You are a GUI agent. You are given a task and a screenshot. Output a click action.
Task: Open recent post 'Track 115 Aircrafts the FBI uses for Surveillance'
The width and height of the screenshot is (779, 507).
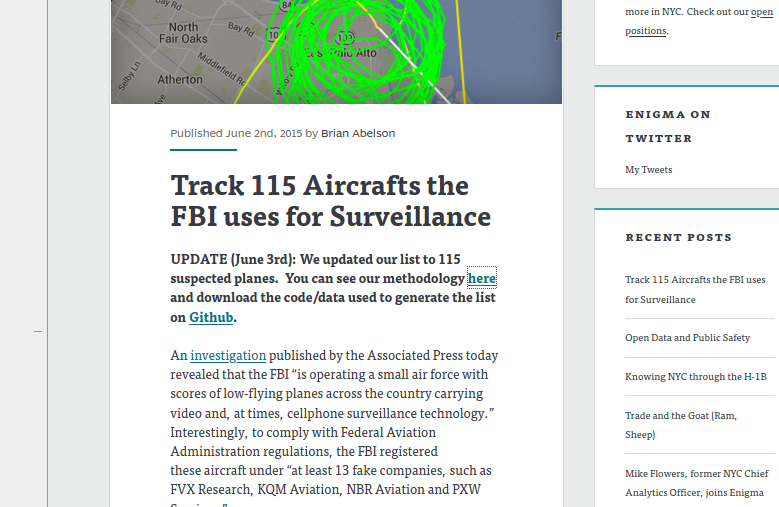coord(695,290)
